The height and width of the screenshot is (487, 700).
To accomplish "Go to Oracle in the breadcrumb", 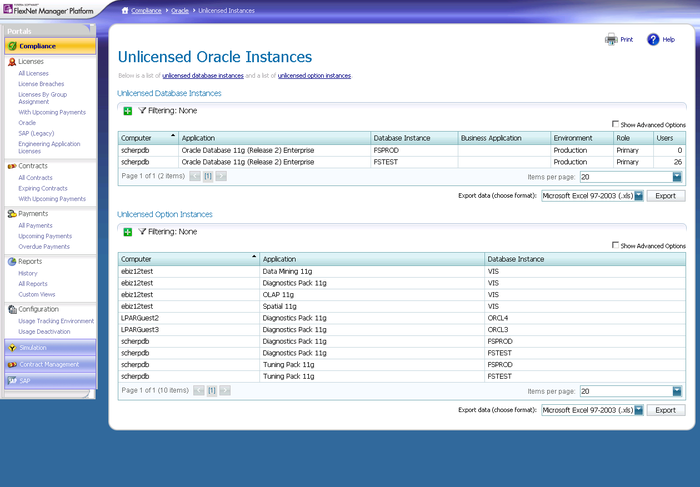I will click(x=180, y=10).
